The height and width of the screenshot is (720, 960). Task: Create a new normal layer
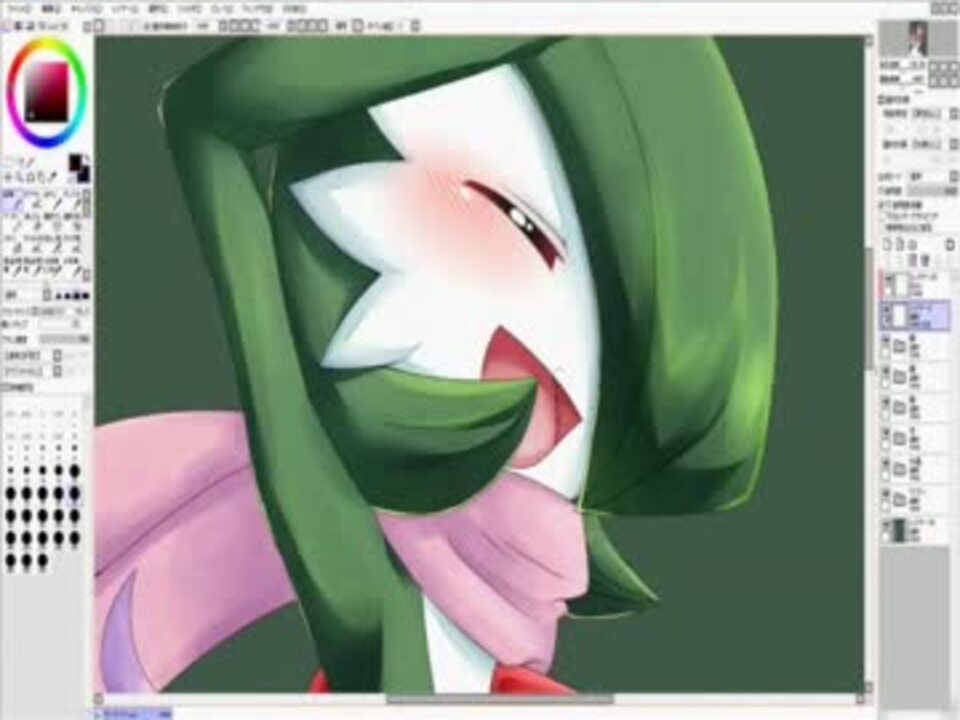[887, 244]
